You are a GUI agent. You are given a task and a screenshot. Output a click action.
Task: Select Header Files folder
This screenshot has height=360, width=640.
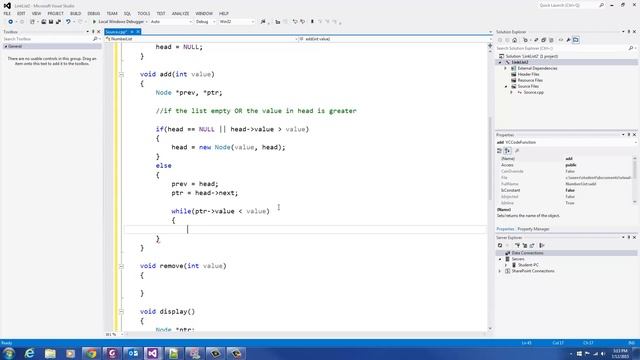(x=529, y=74)
